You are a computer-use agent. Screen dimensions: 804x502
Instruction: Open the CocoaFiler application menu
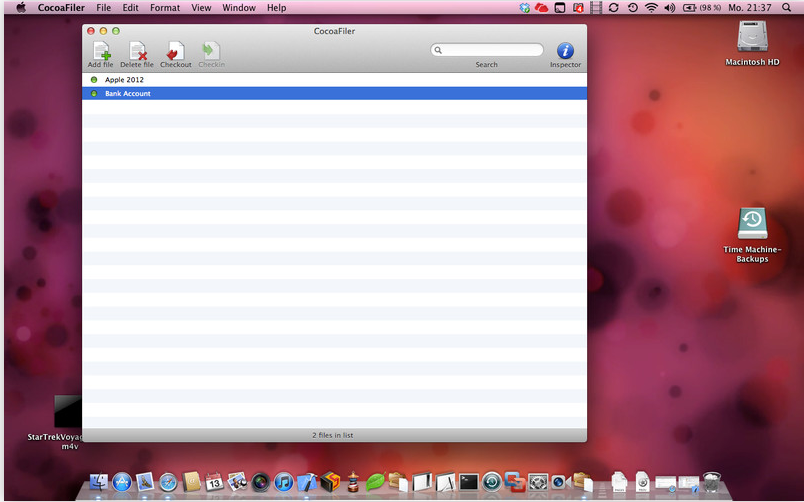(61, 8)
